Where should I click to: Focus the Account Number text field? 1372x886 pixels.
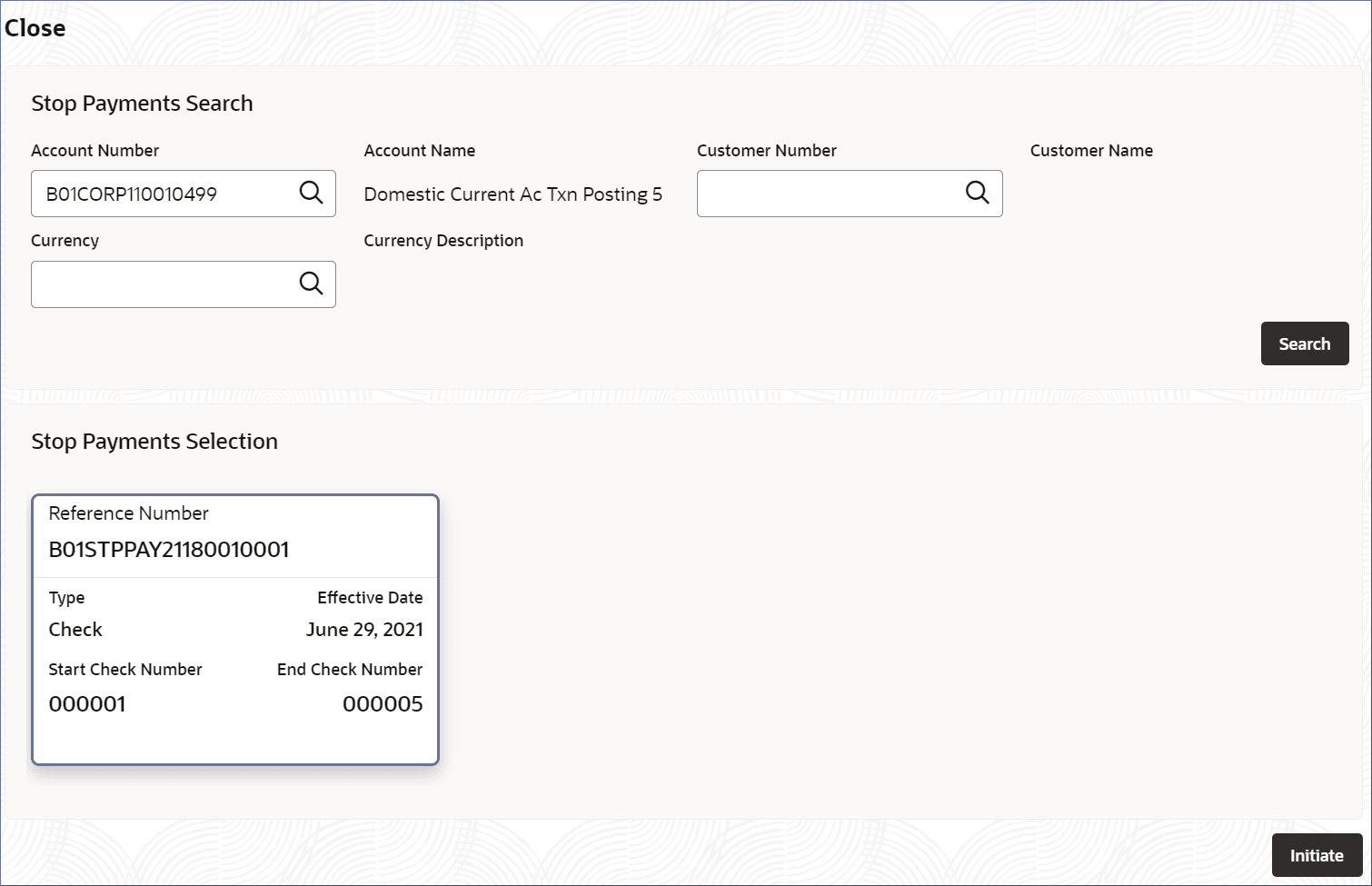(164, 194)
